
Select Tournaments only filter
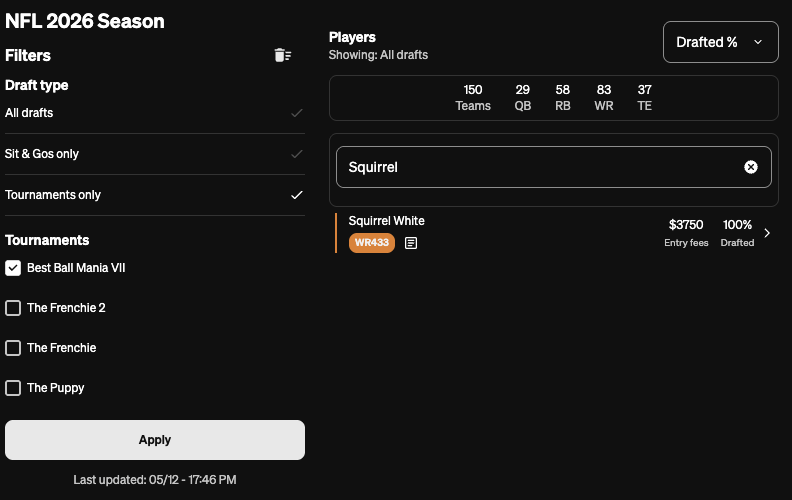point(155,194)
